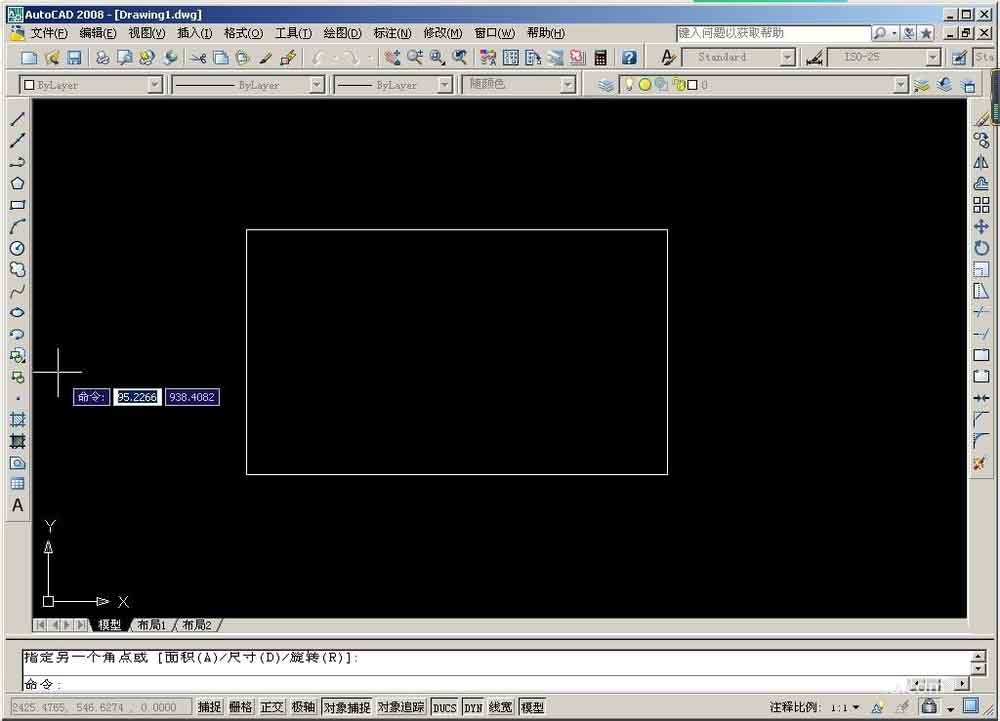Select the Table tool

point(17,484)
